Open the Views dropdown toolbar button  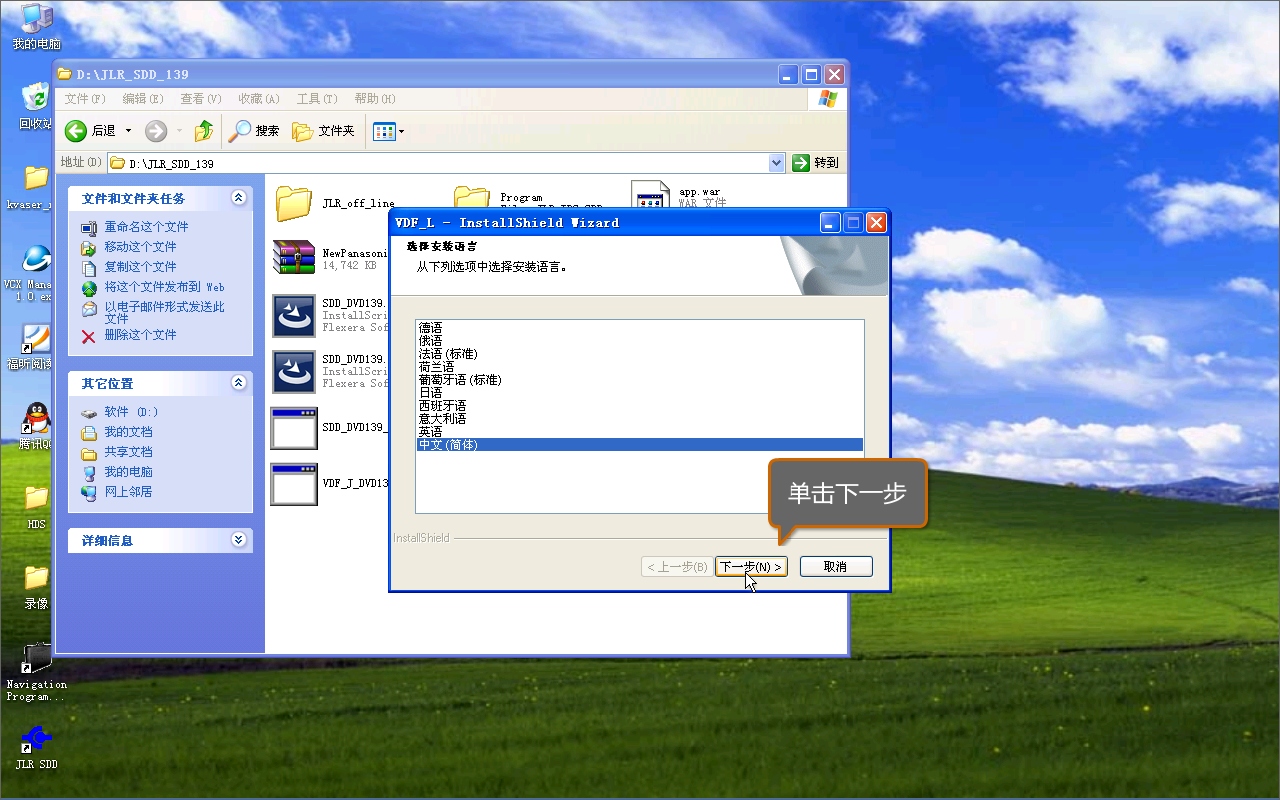tap(388, 131)
